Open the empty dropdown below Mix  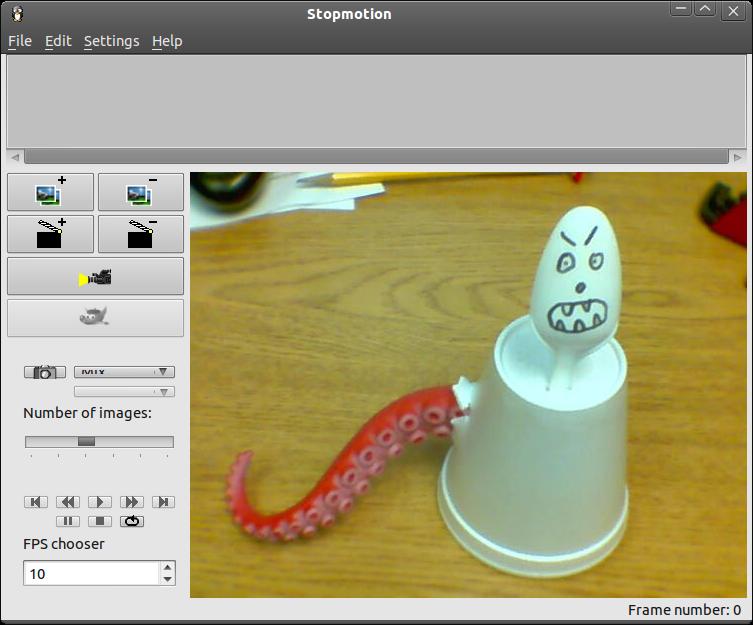124,392
